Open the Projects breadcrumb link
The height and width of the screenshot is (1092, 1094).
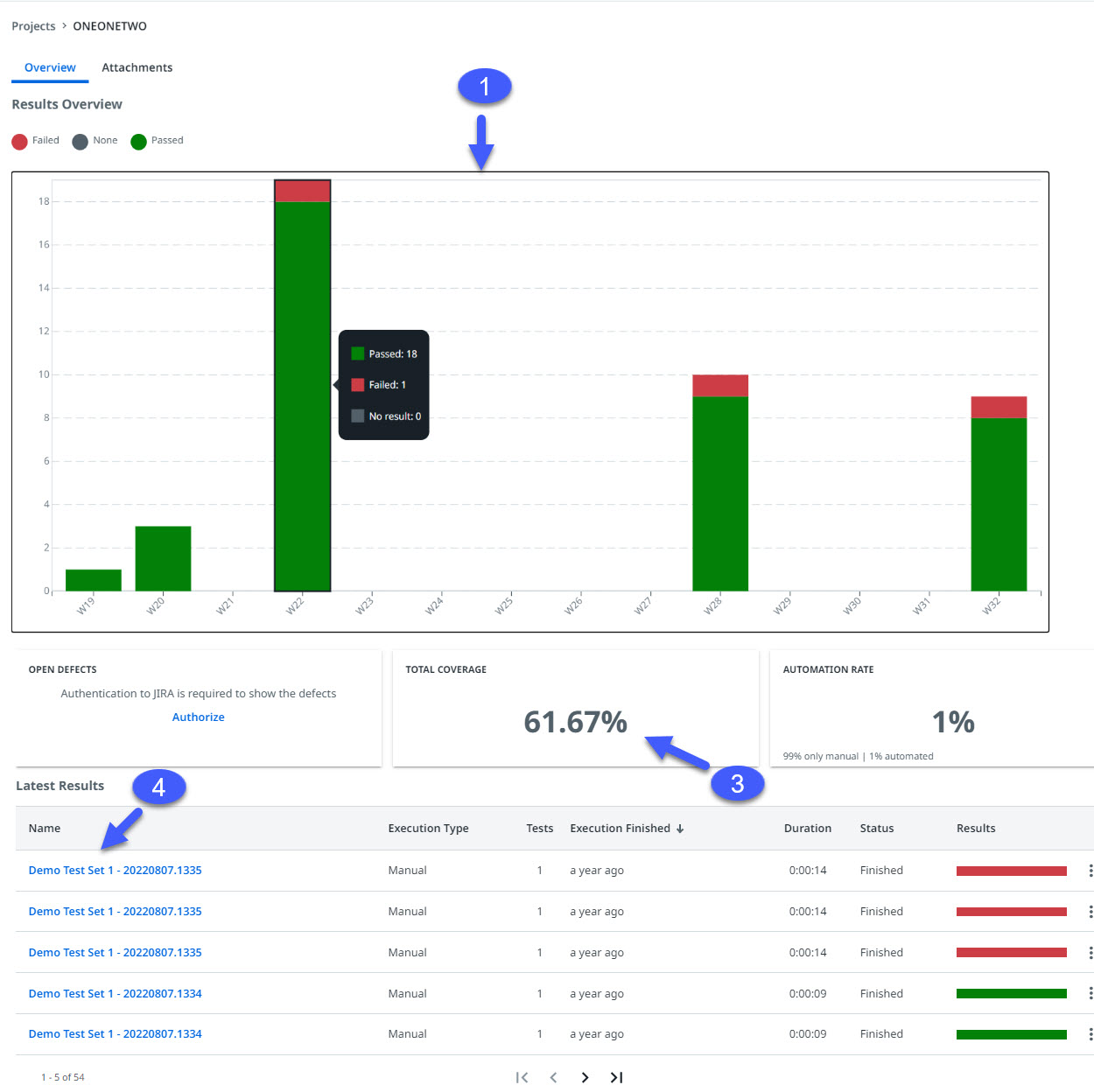pos(33,26)
